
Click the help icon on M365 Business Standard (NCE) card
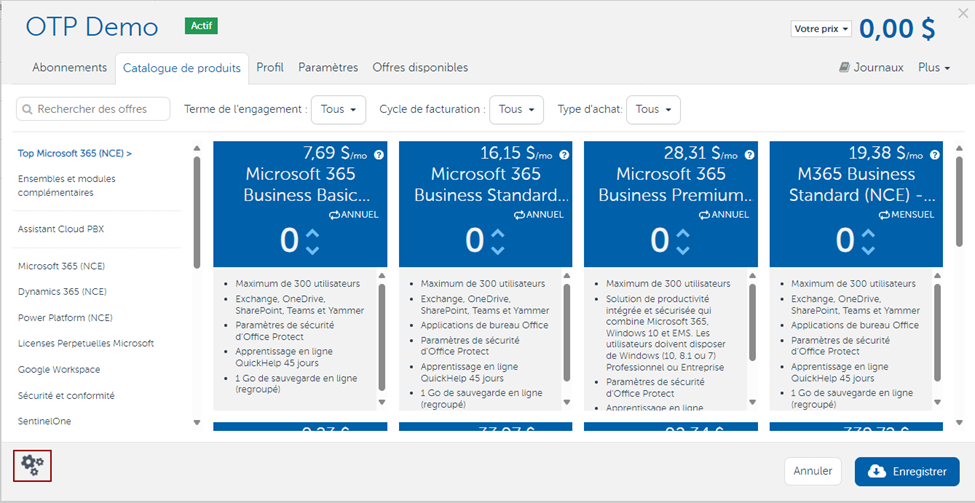tap(934, 155)
